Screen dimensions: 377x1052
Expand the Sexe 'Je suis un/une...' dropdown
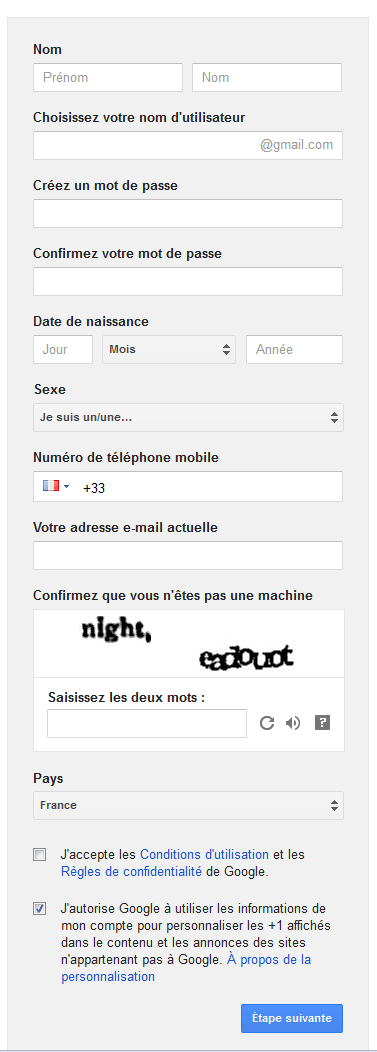point(188,417)
